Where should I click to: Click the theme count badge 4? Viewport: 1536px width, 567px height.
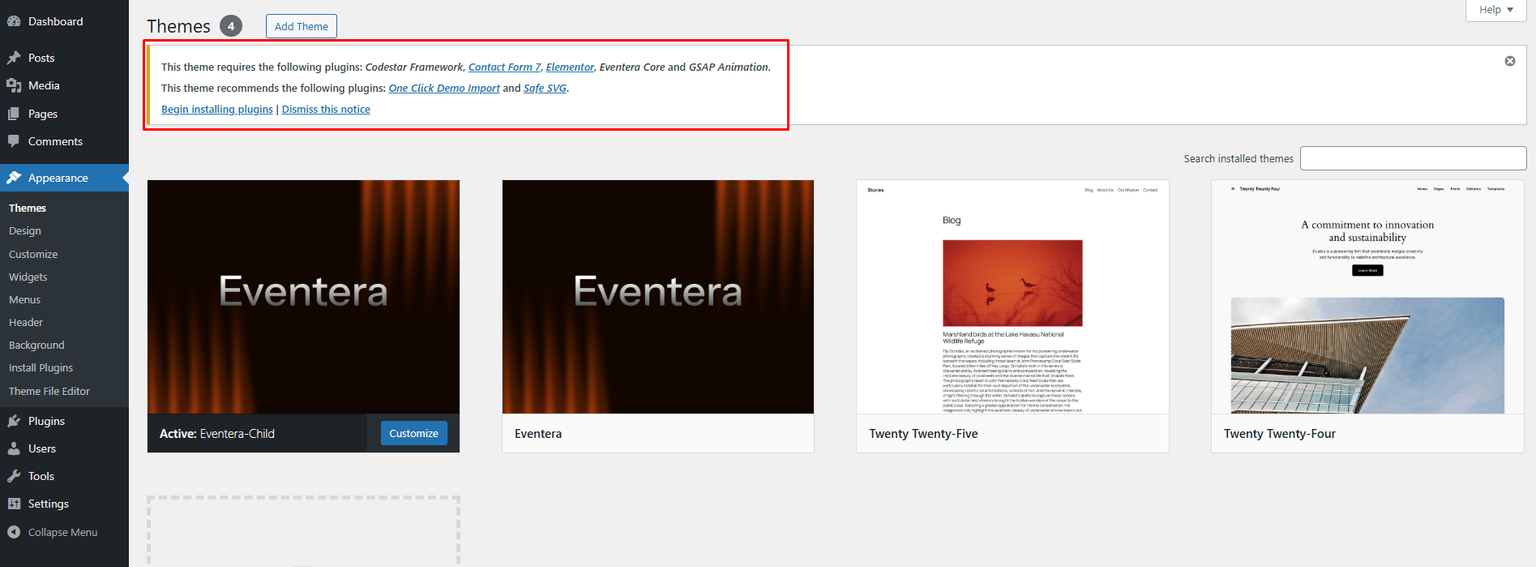[x=231, y=26]
